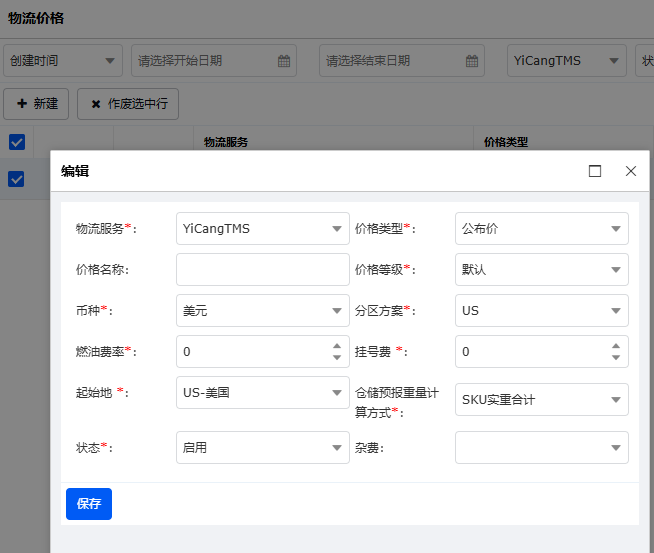Viewport: 654px width, 553px height.
Task: Open the 价格类型 dropdown showing 公布价
Action: [x=616, y=229]
